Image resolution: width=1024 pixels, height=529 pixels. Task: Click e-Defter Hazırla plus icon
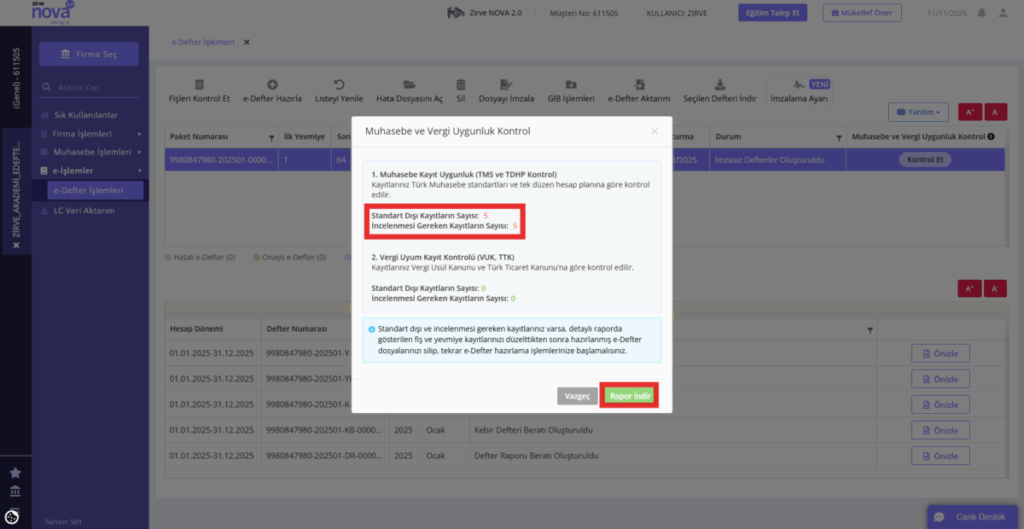pos(272,85)
